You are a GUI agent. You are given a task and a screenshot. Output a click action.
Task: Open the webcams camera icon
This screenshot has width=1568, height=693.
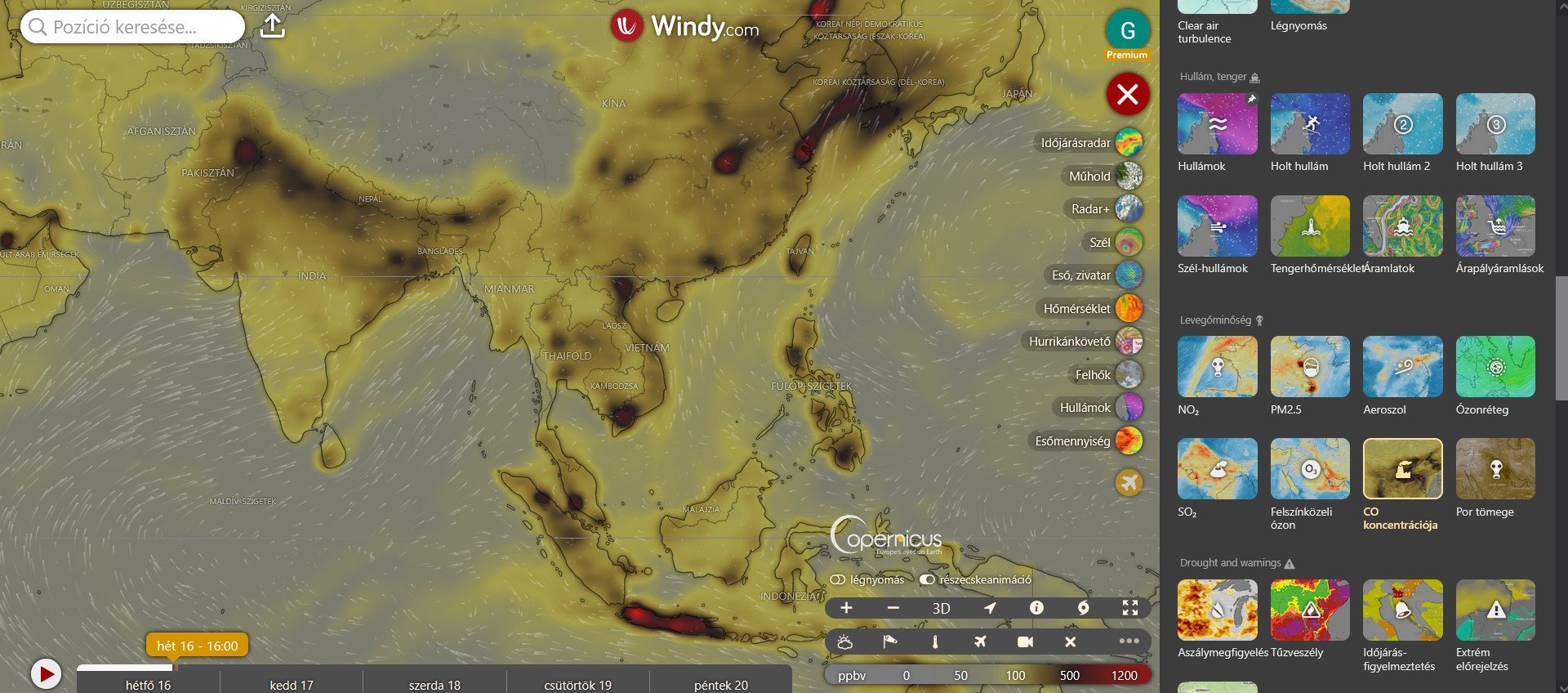tap(1025, 642)
